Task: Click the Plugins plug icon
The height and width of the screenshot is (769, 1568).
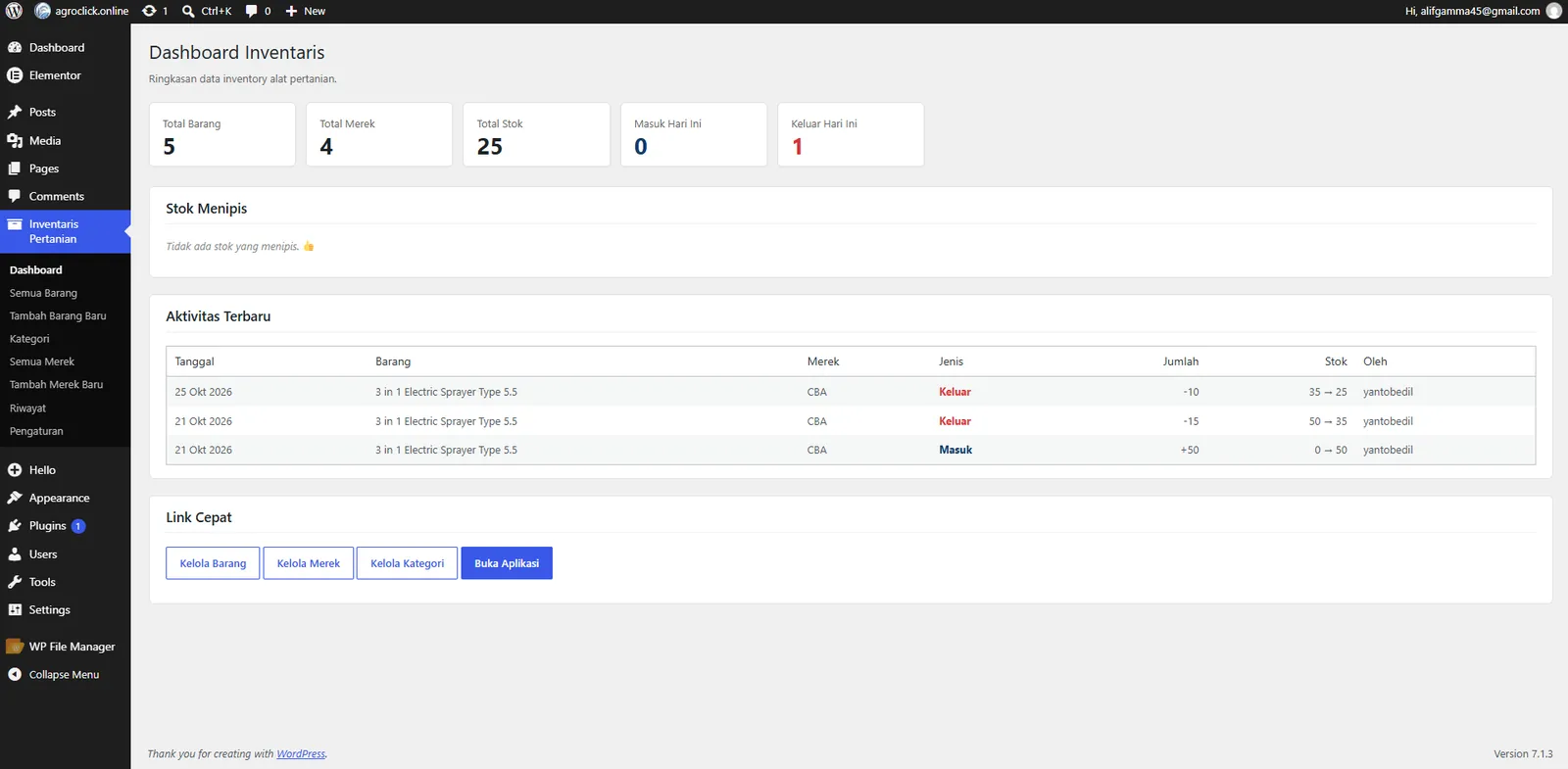Action: click(15, 526)
